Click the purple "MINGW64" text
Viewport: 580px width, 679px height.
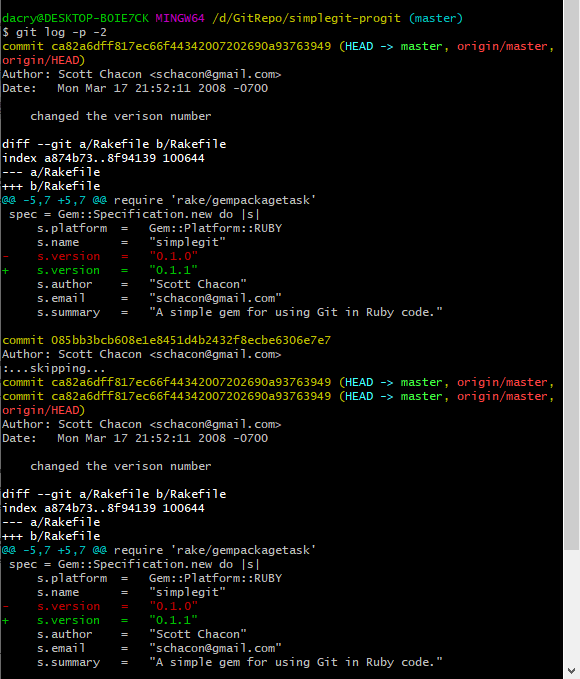pyautogui.click(x=180, y=18)
